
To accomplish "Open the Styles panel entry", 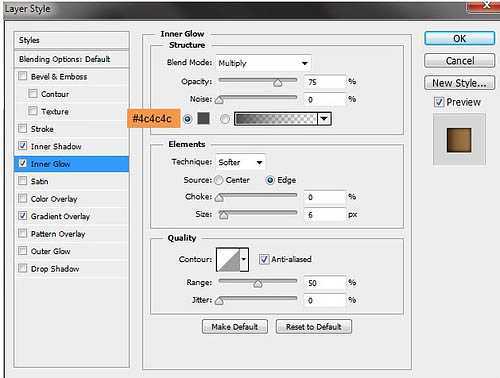I will (72, 40).
